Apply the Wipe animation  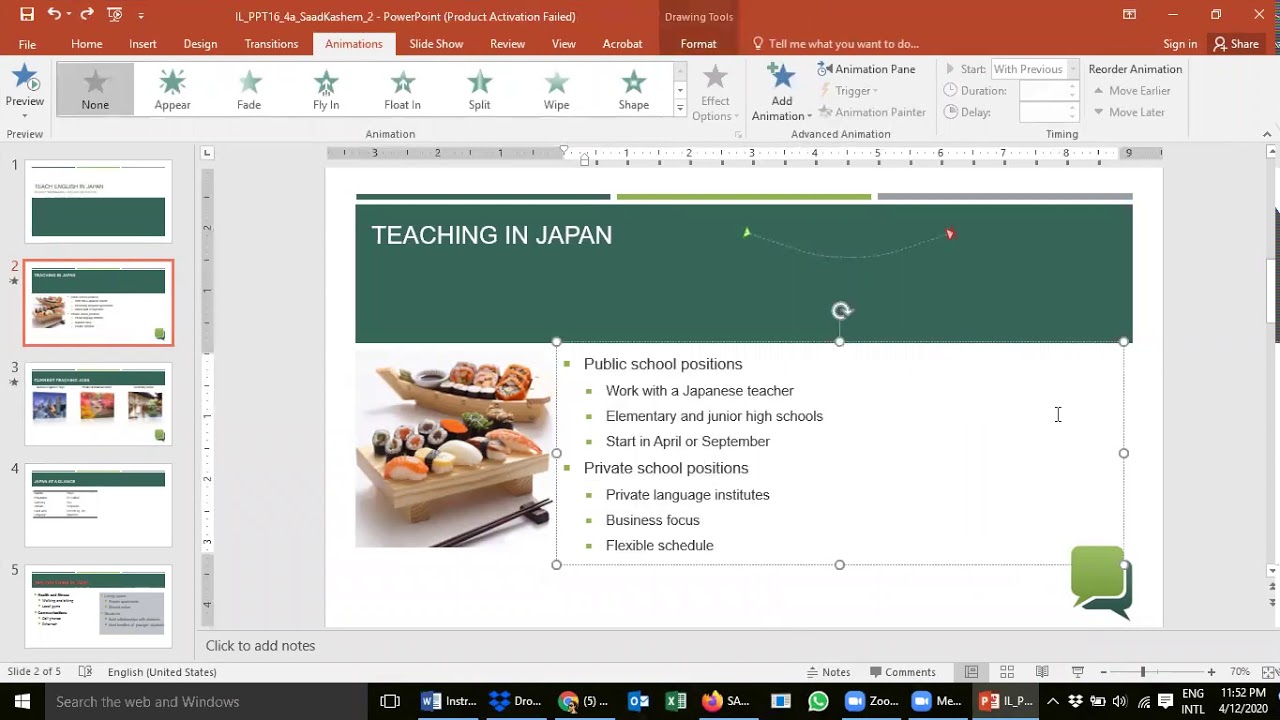pos(557,89)
